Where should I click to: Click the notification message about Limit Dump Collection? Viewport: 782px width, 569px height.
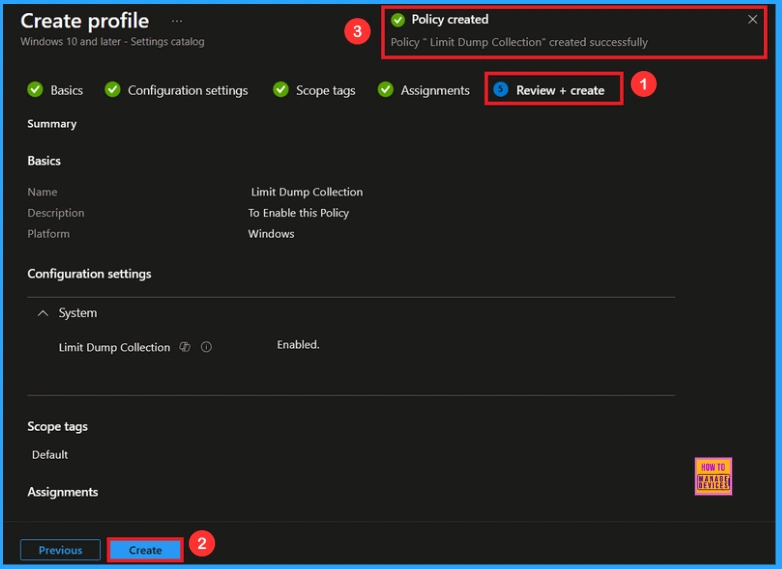click(x=519, y=42)
